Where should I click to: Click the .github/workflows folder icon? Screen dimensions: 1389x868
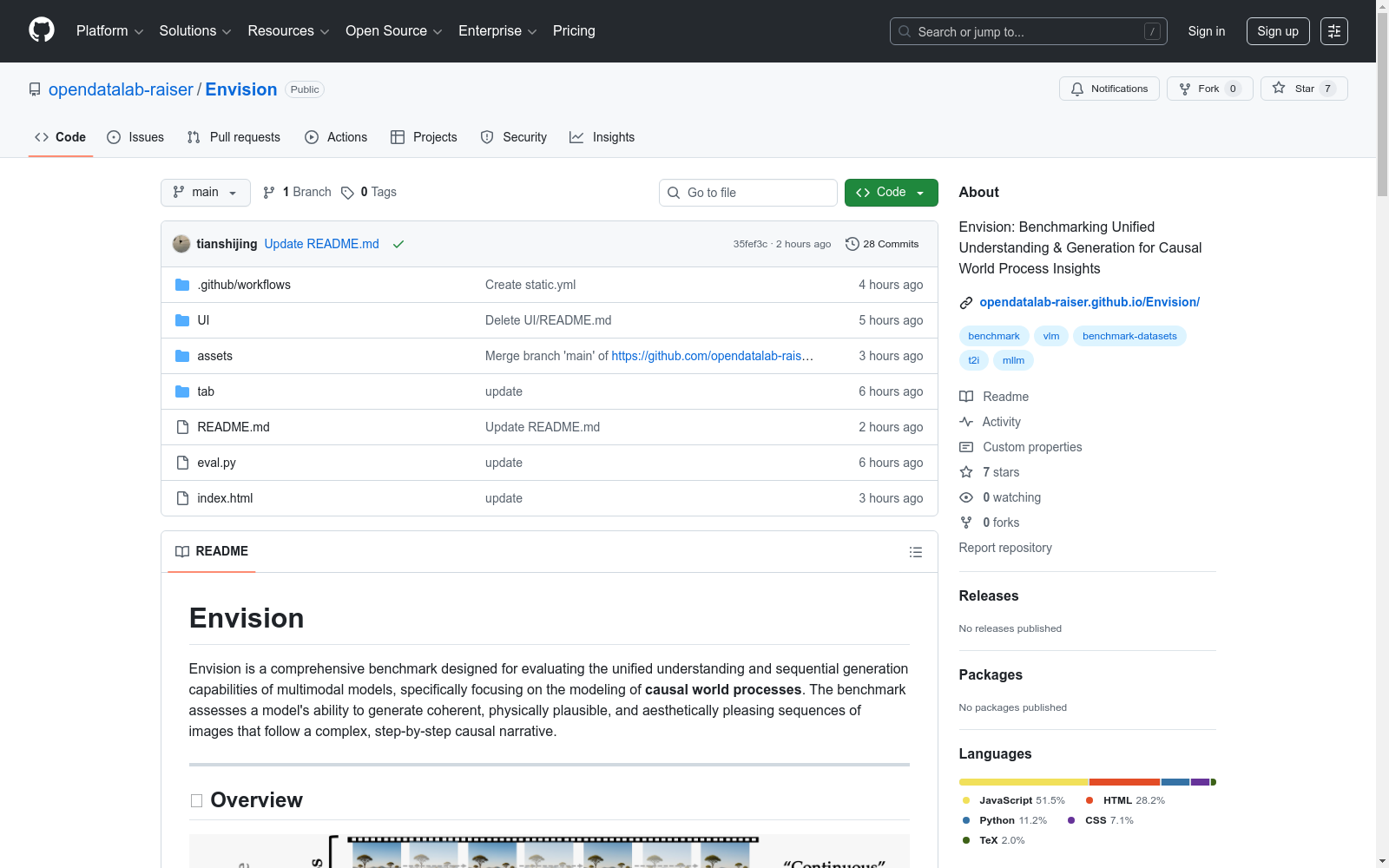pos(182,285)
